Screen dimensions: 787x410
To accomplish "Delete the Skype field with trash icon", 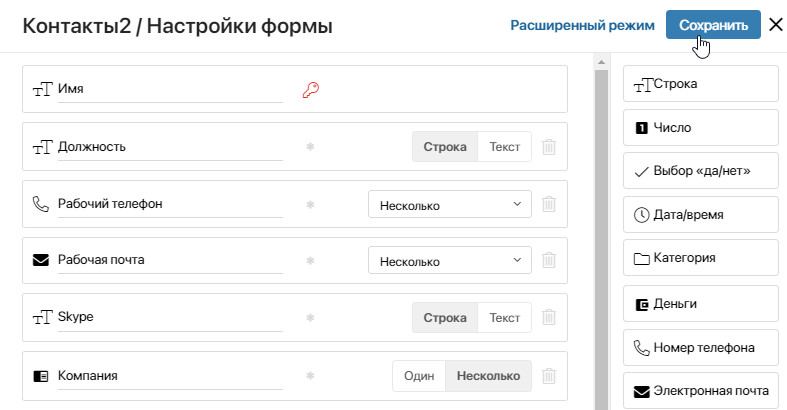I will tap(549, 317).
